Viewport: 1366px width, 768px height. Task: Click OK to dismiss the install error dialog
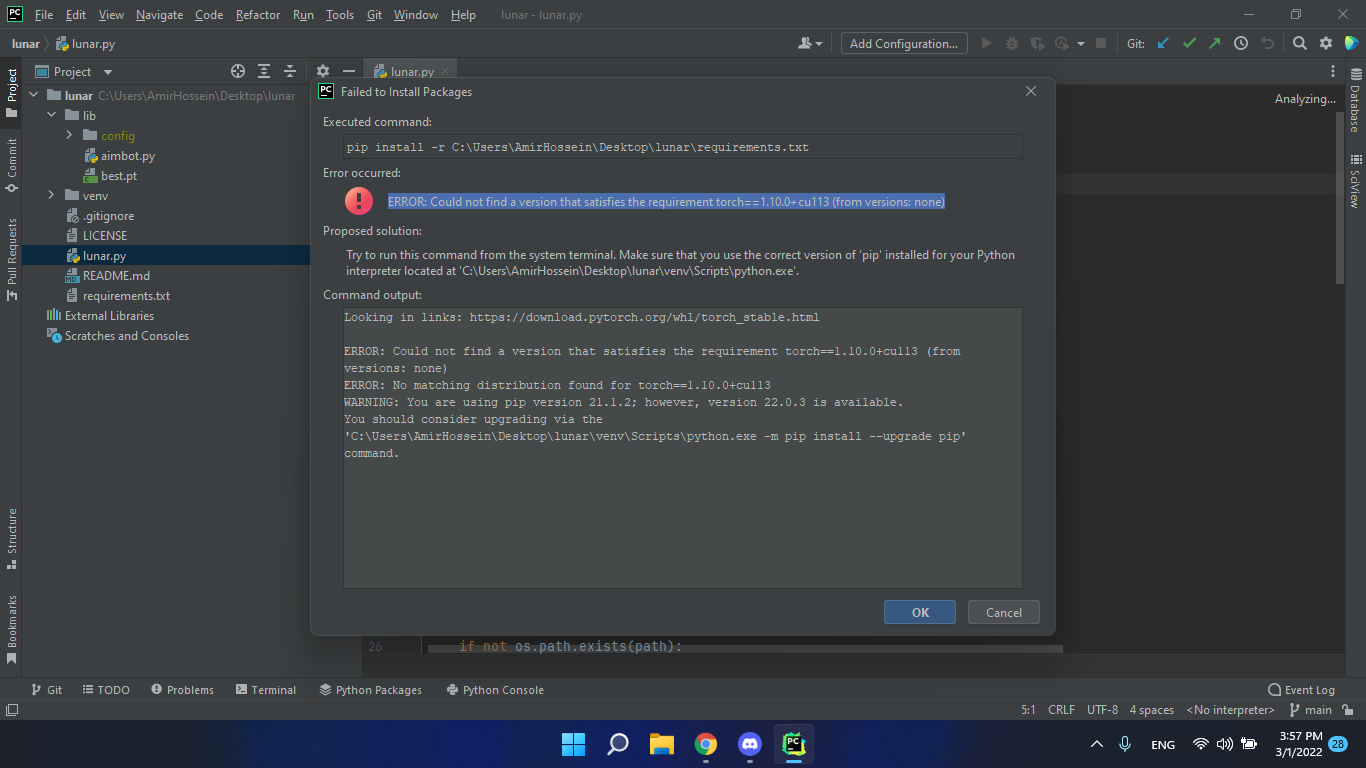919,611
